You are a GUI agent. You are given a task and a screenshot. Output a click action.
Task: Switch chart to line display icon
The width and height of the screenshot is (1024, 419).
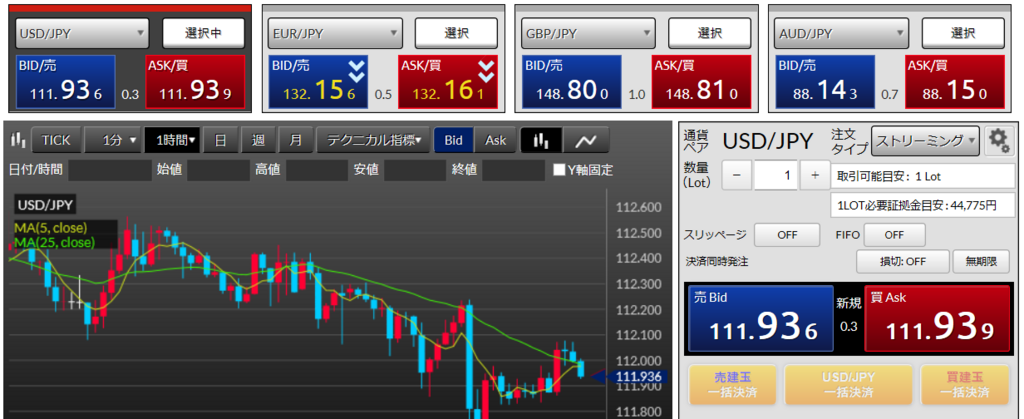pos(586,140)
